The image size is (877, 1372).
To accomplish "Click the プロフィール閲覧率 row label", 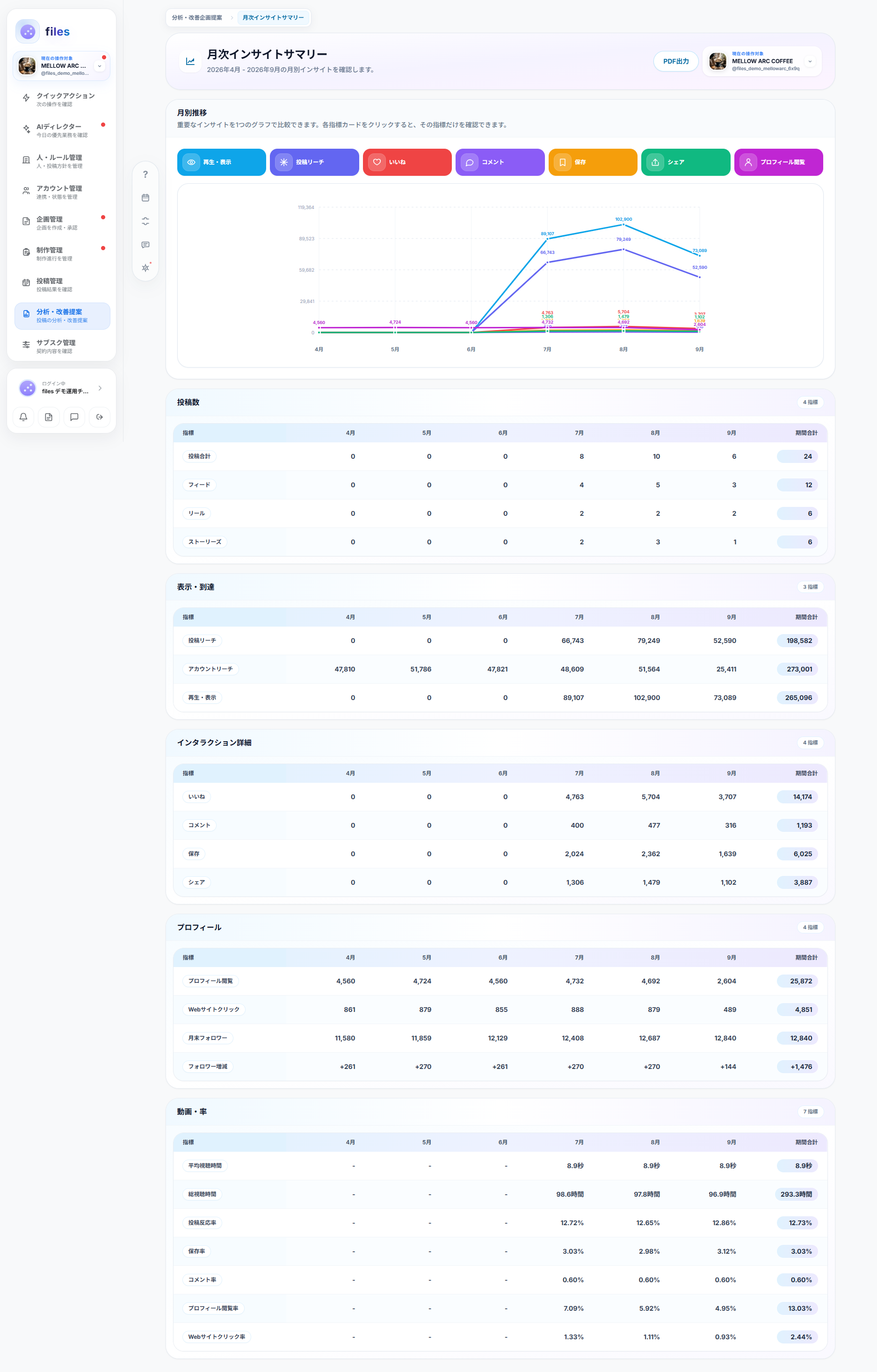I will click(x=214, y=1308).
